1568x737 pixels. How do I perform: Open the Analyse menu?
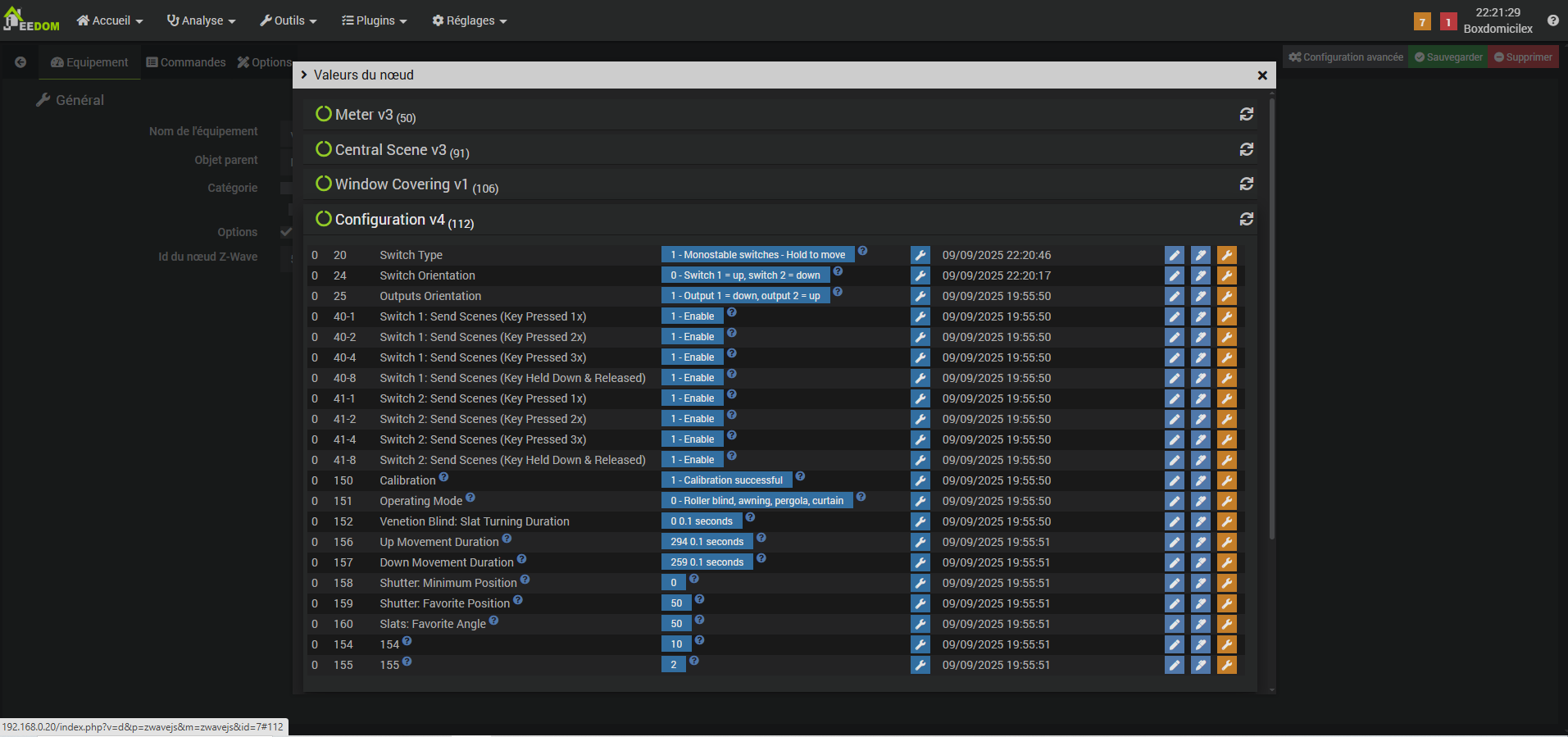[202, 20]
